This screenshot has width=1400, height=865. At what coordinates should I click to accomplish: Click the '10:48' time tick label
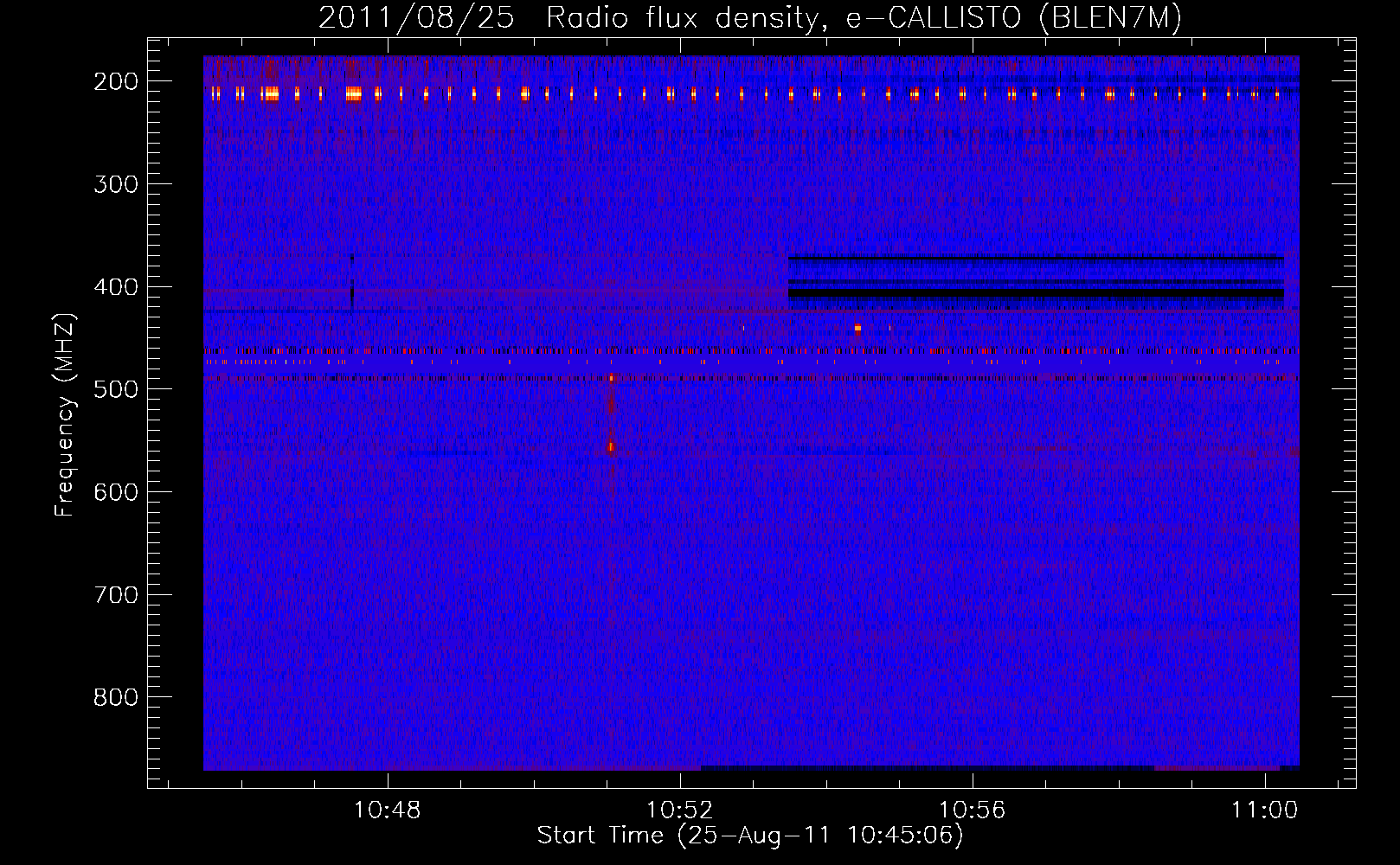pos(388,811)
